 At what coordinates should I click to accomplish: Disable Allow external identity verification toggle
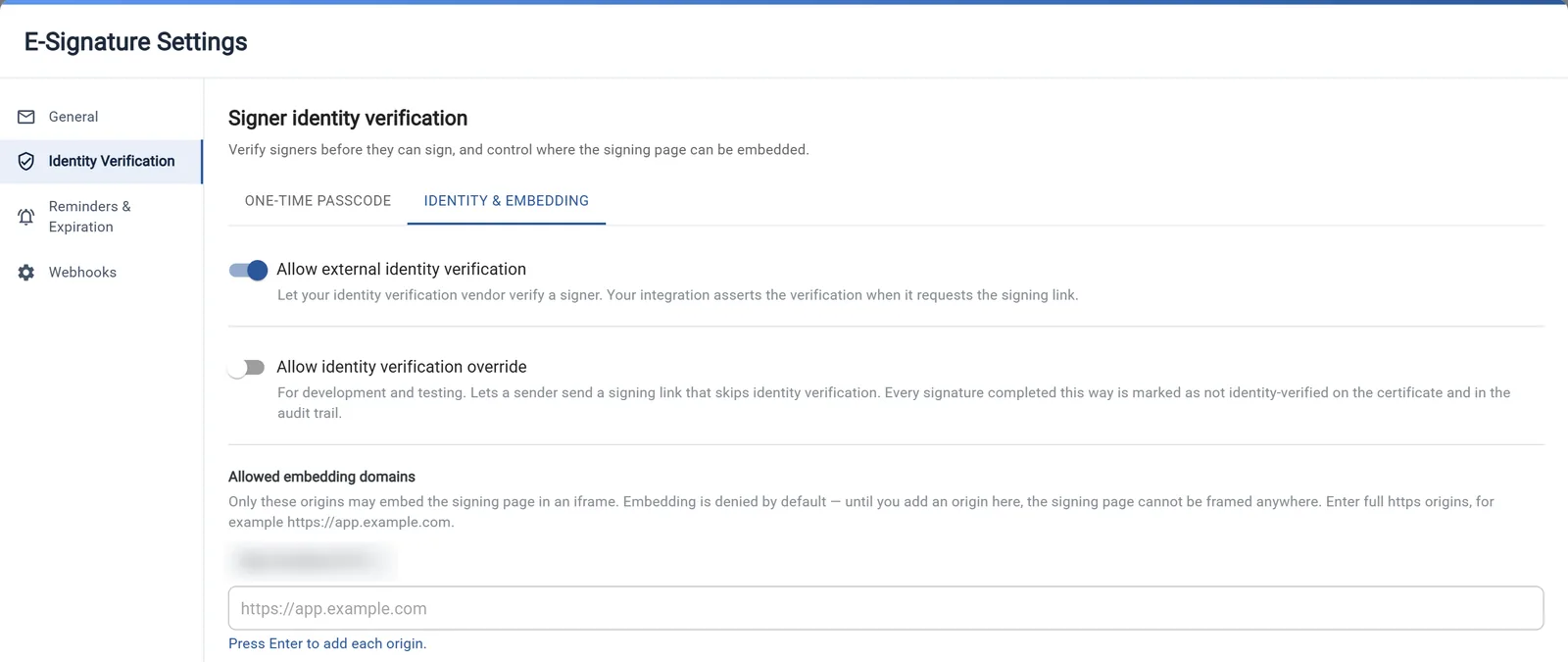248,271
